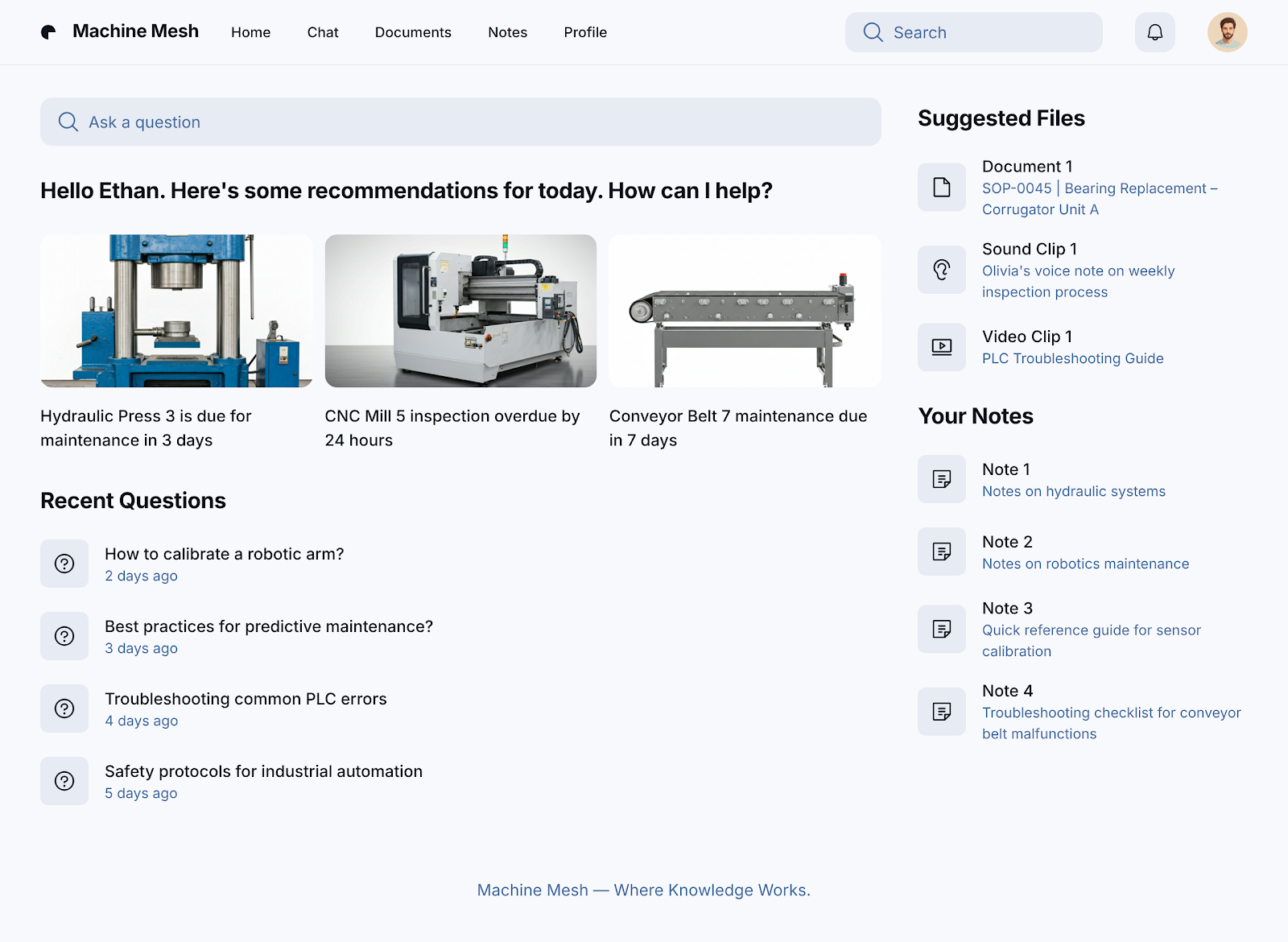Click the Note 2 icon

942,552
